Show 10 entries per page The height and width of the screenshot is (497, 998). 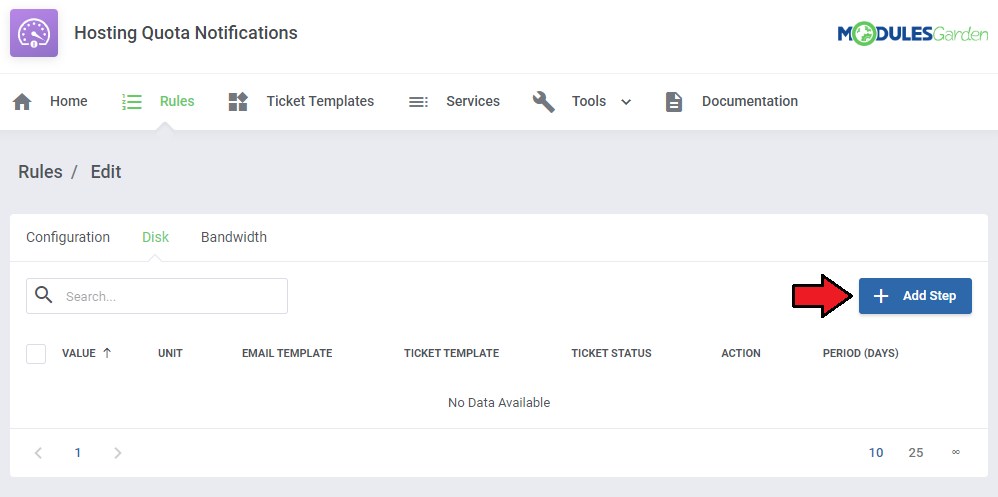click(876, 452)
